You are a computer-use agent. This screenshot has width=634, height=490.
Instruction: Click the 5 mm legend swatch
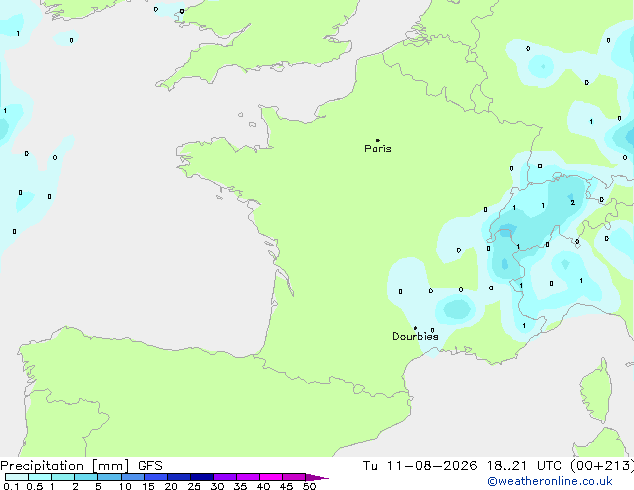tap(110, 477)
